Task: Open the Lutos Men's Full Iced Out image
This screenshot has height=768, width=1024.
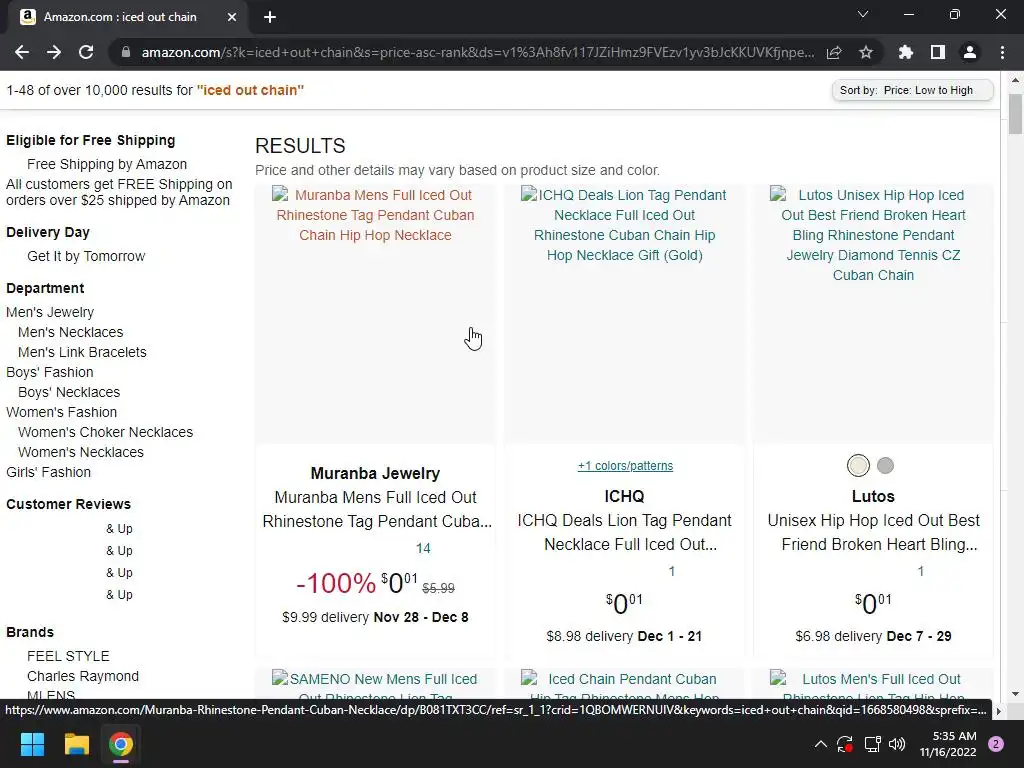Action: tap(873, 683)
